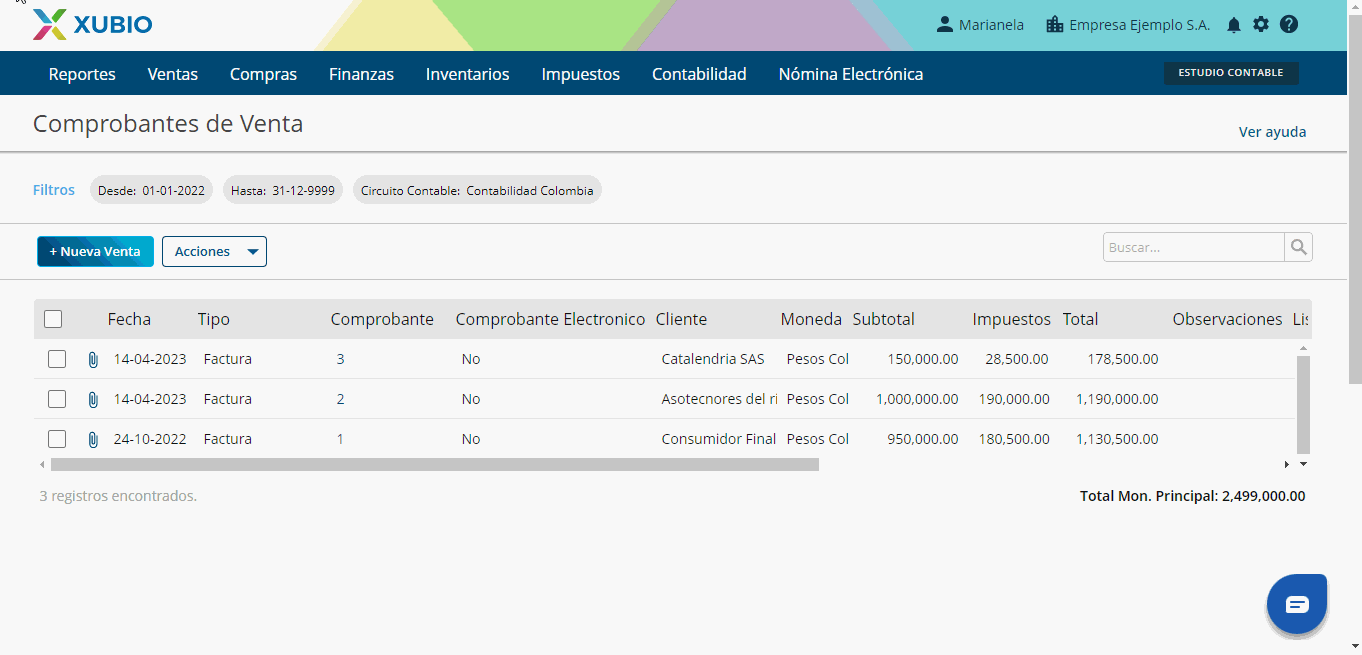Open Empresa Ejemplo S.A. company selector
This screenshot has width=1362, height=655.
point(1128,25)
